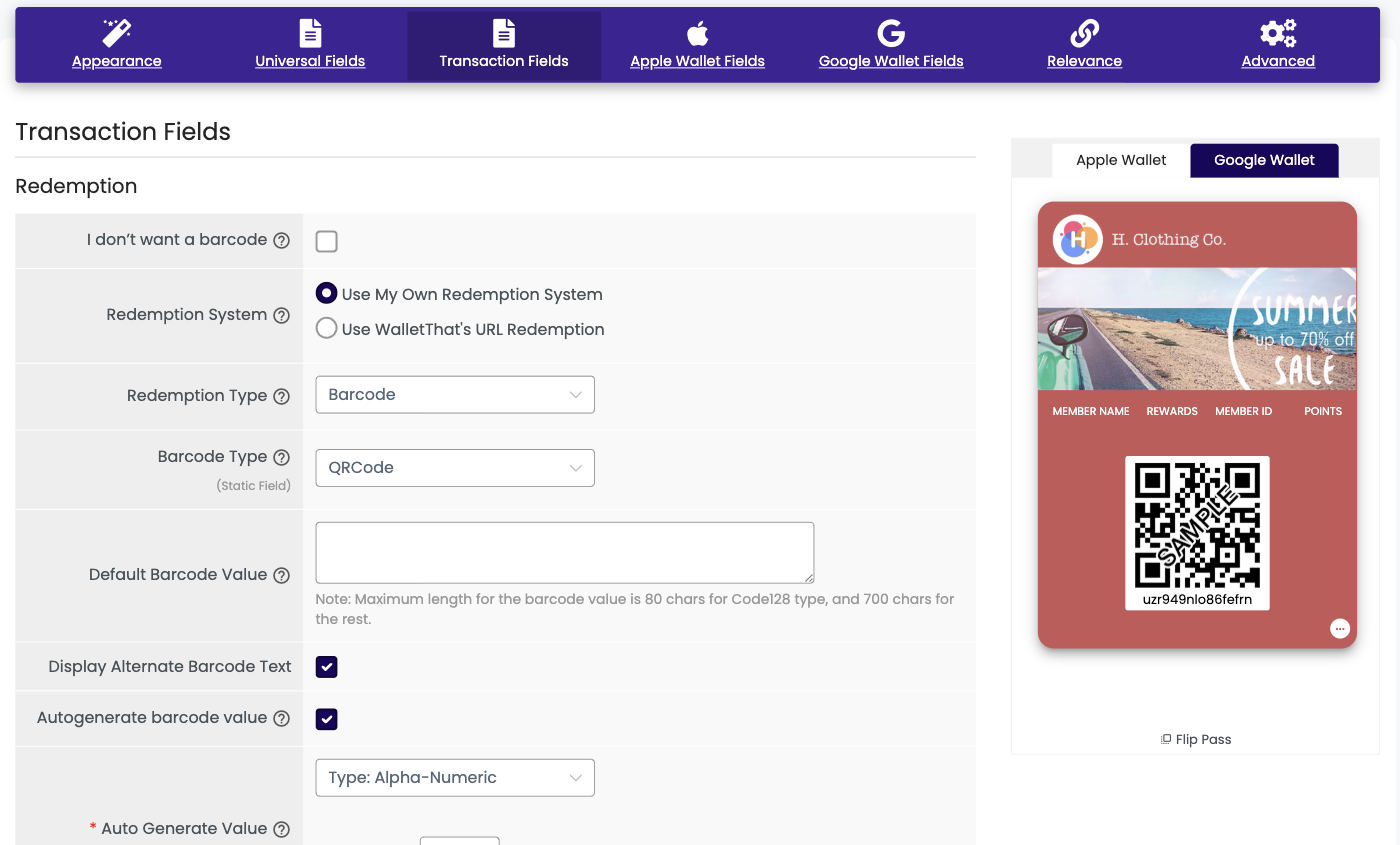Image resolution: width=1400 pixels, height=845 pixels.
Task: Open help icon beside Auto Generate Value
Action: pos(282,829)
